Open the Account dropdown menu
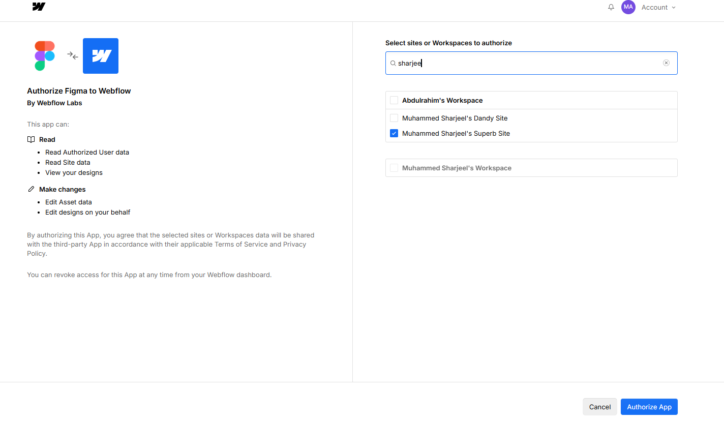 click(658, 7)
